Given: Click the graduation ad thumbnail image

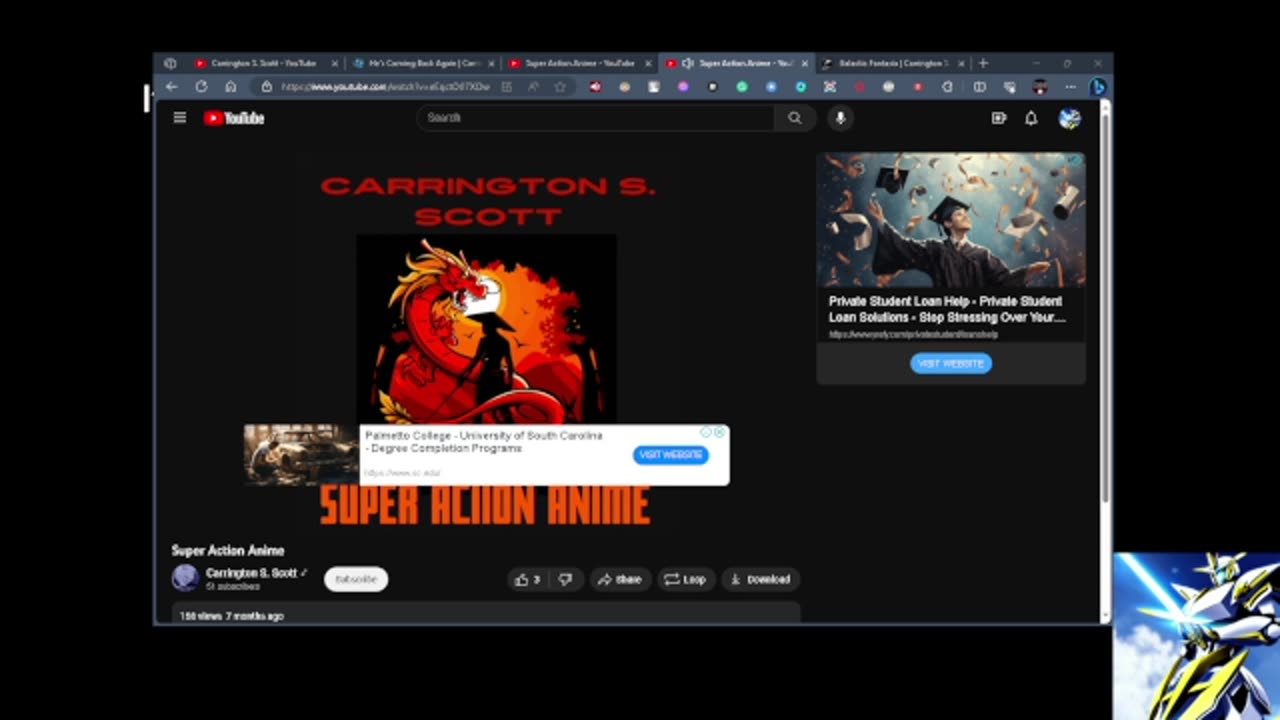Looking at the screenshot, I should click(951, 220).
